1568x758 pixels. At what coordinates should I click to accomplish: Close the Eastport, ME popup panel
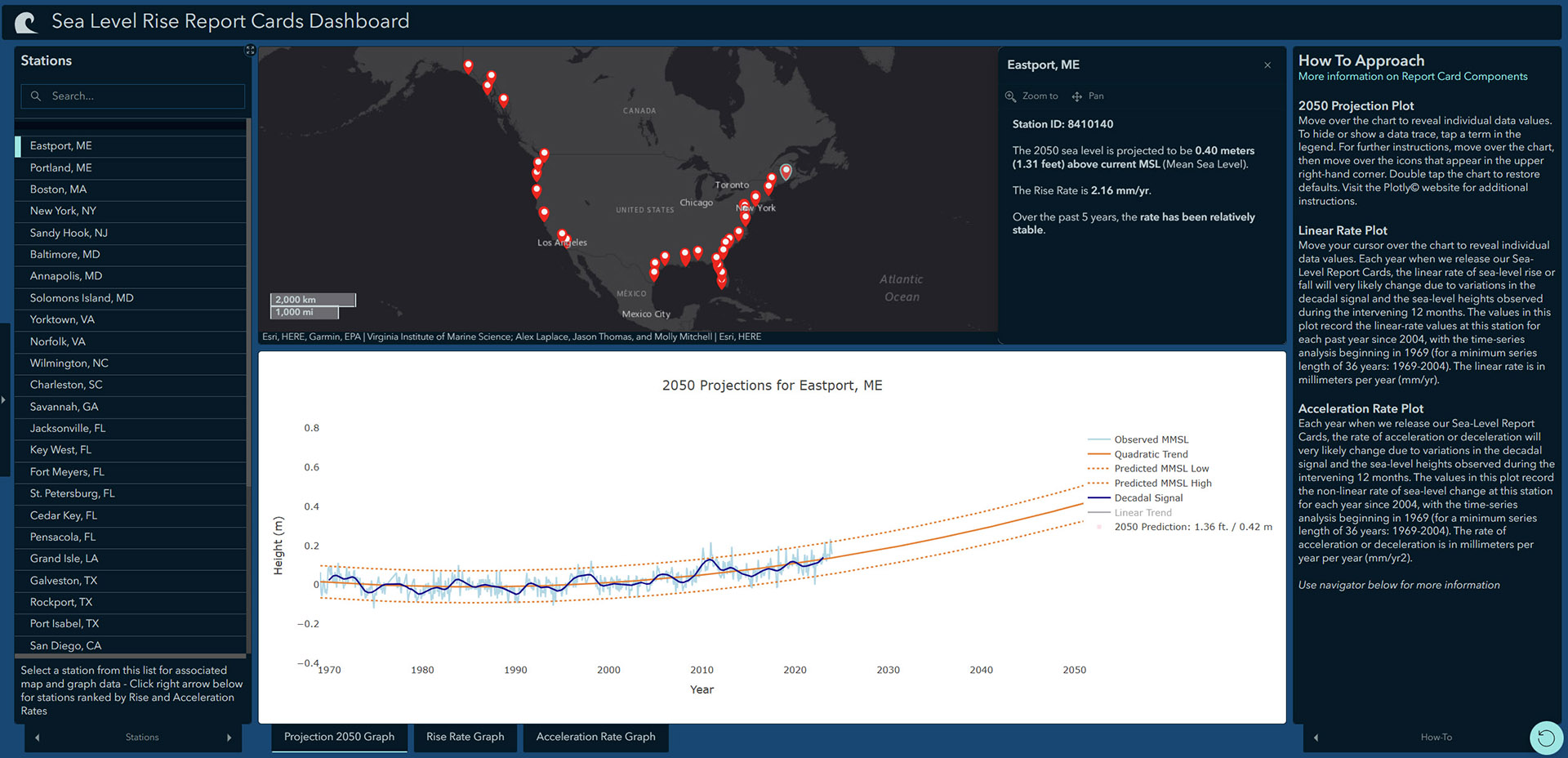(x=1267, y=65)
